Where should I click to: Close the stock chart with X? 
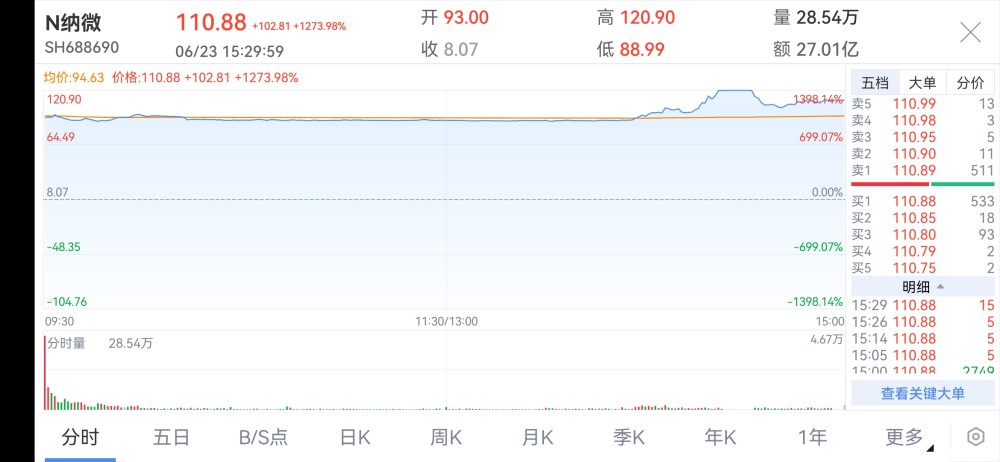pos(971,32)
